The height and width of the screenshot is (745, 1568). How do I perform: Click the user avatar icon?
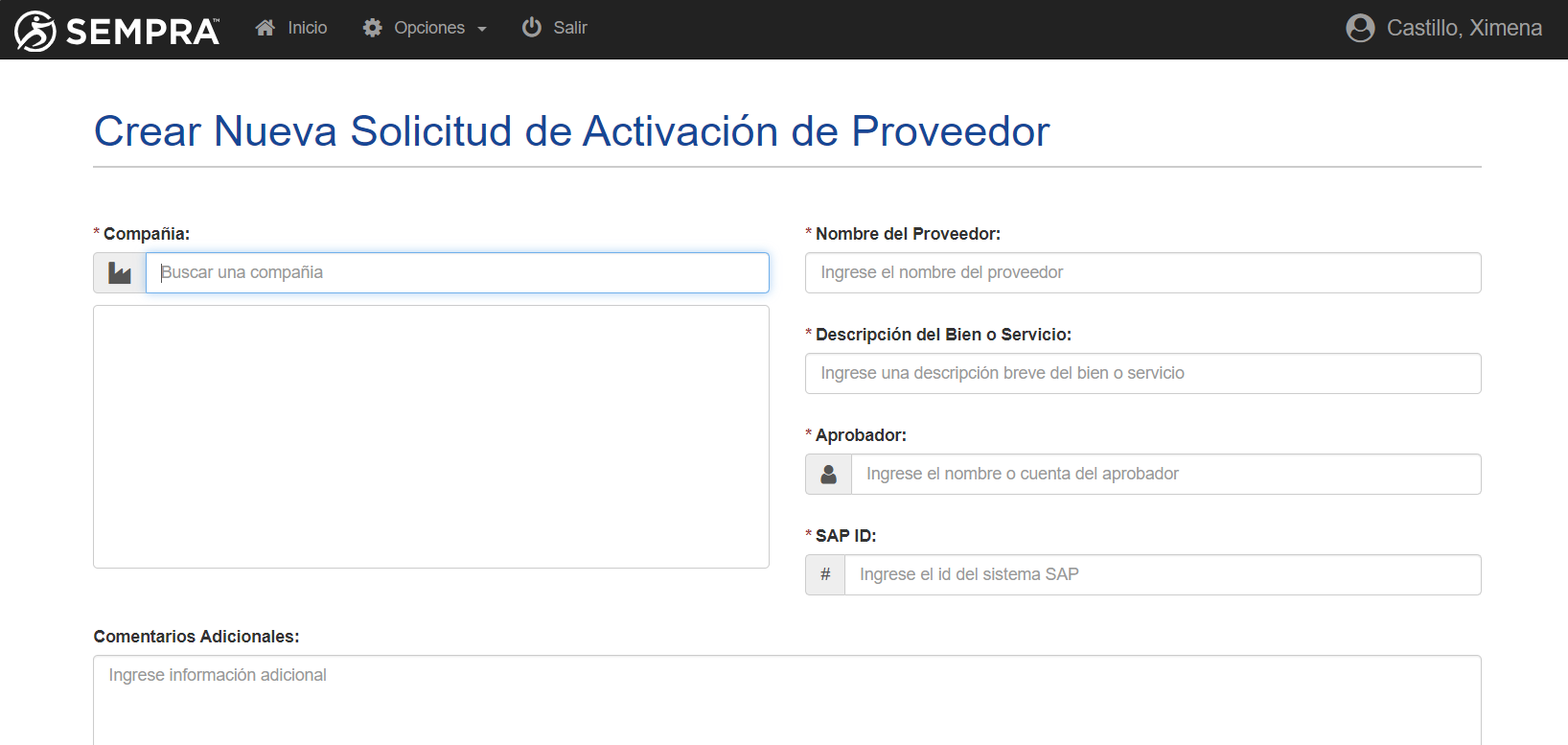(1359, 28)
